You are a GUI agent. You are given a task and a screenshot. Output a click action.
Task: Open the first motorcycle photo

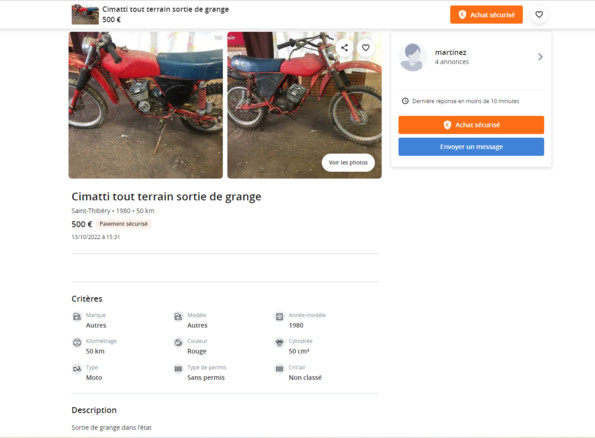[x=145, y=105]
